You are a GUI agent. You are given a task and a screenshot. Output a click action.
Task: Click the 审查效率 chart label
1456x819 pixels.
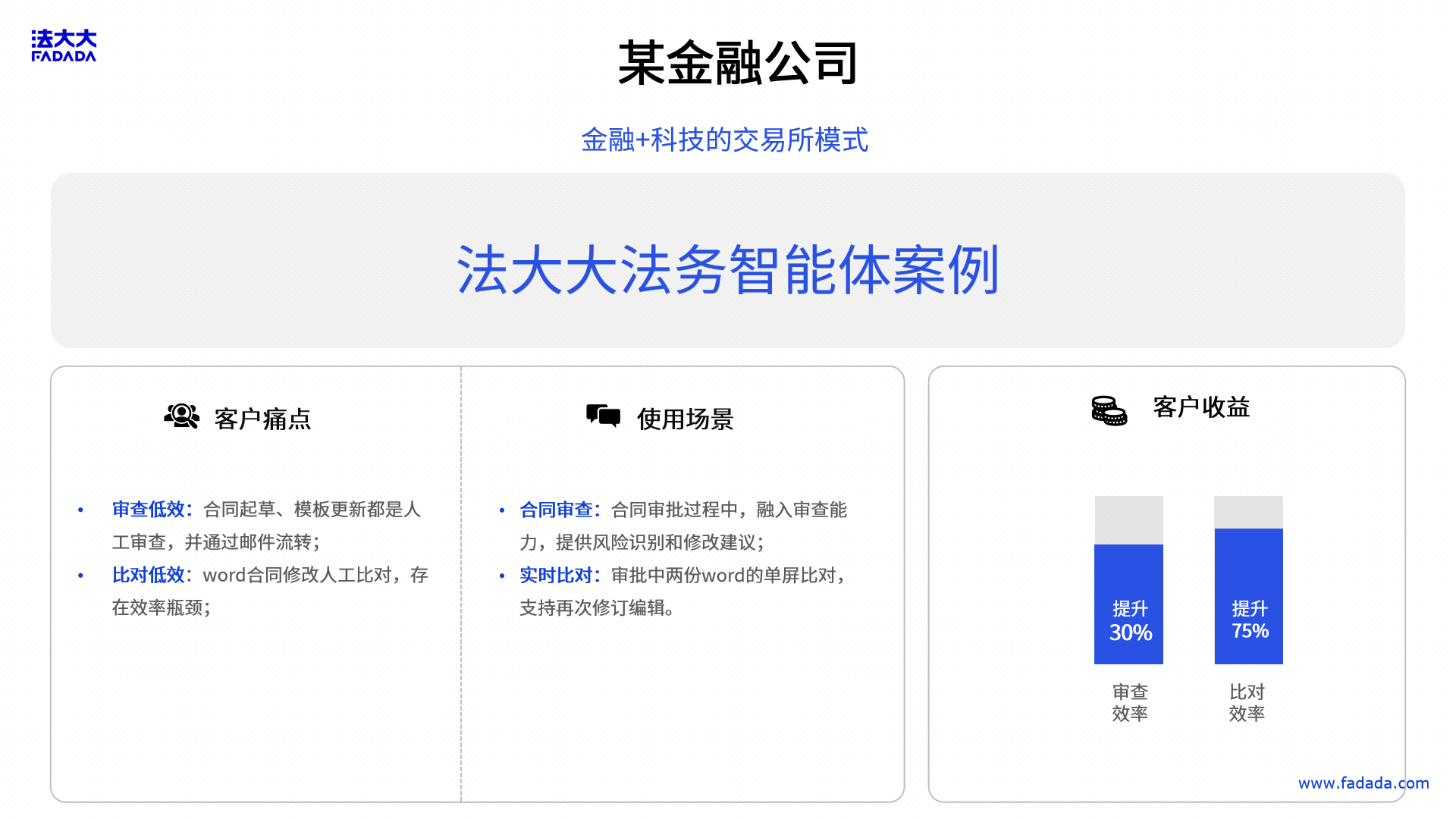tap(1129, 702)
